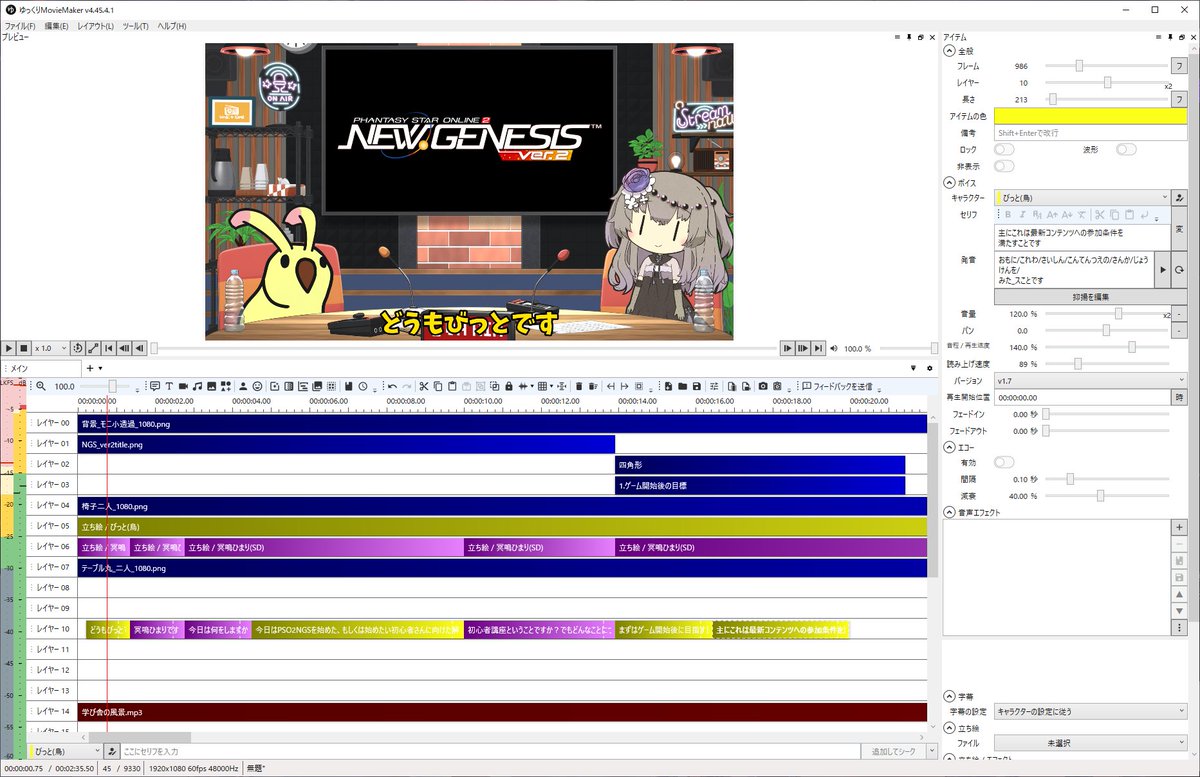This screenshot has width=1200, height=777.
Task: Step forward one frame in preview
Action: (x=788, y=348)
